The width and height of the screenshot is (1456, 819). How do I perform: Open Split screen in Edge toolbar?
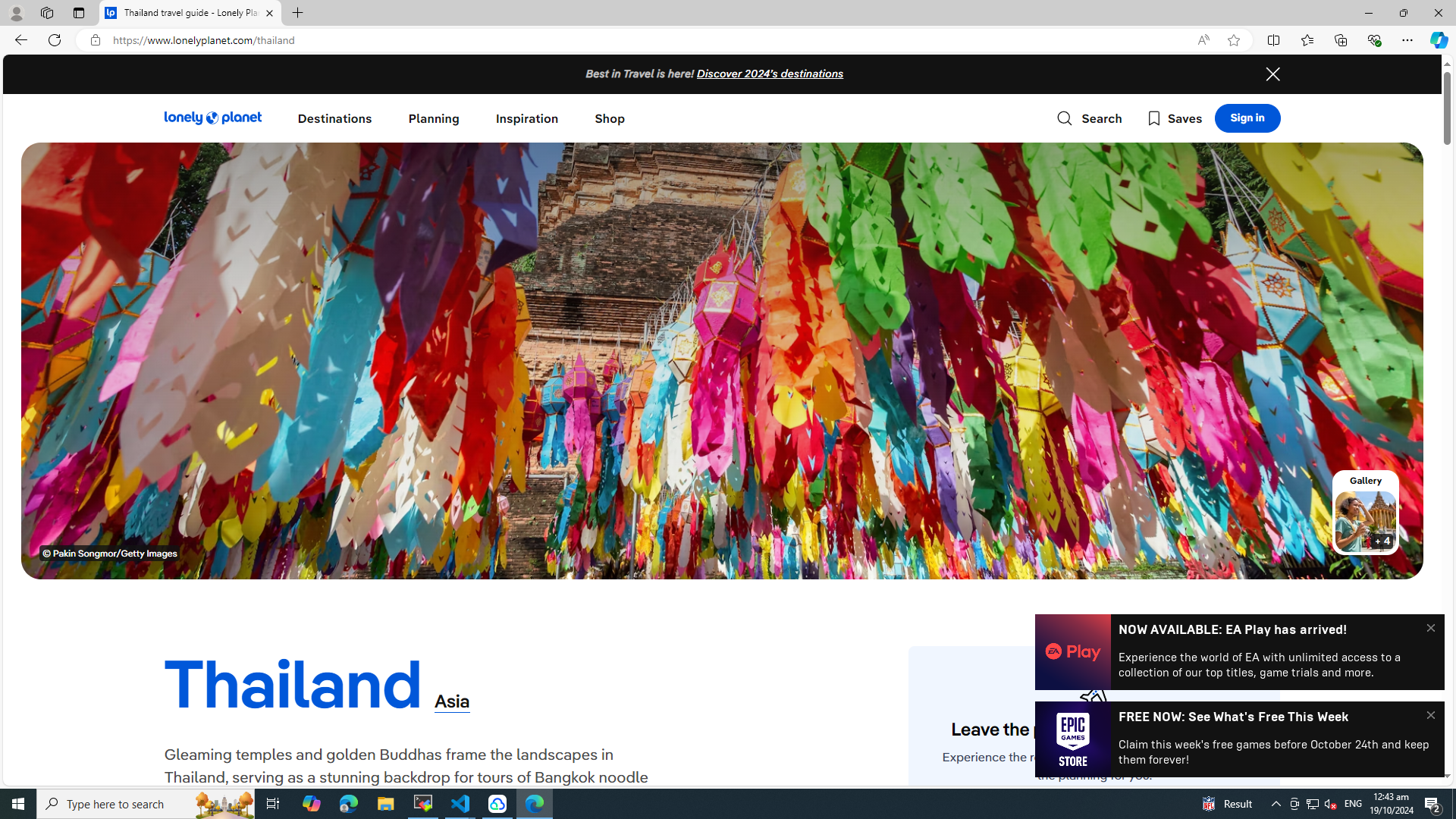pos(1273,40)
